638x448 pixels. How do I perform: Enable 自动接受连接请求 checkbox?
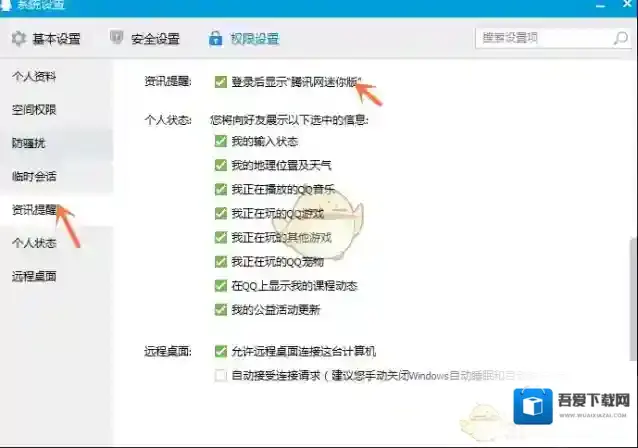pyautogui.click(x=221, y=375)
